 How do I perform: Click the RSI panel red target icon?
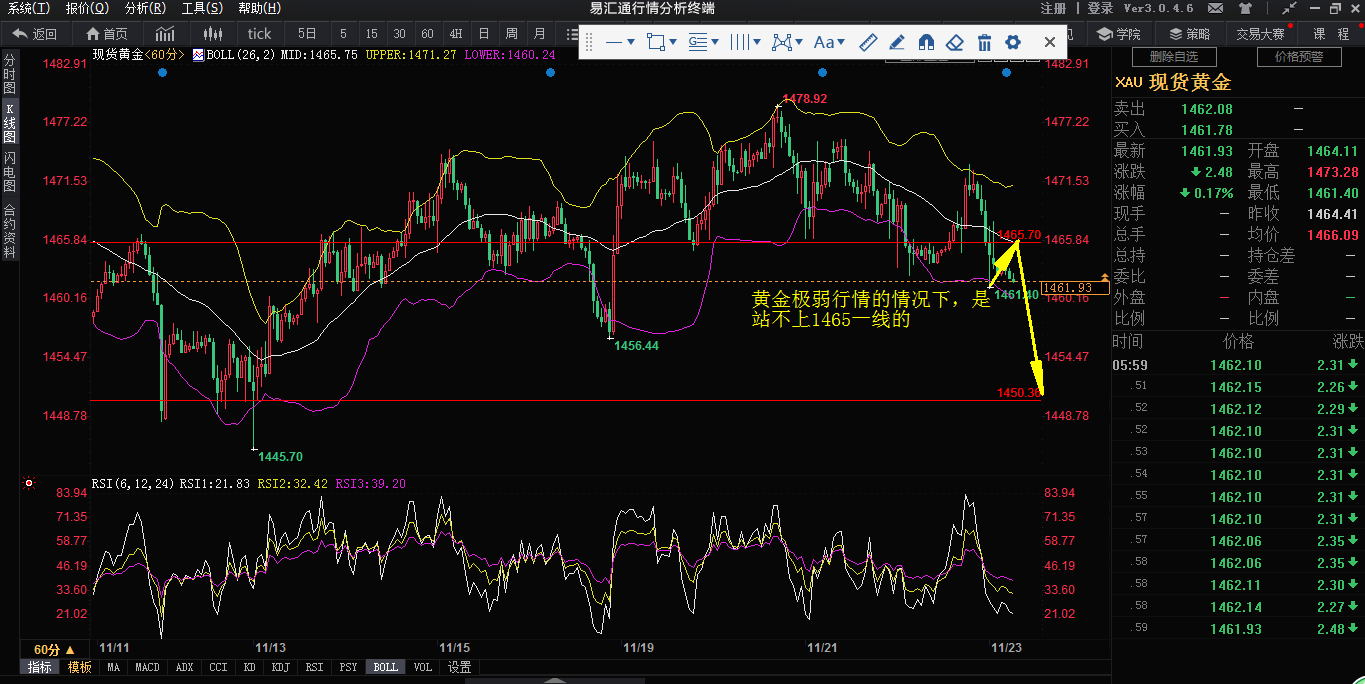[x=29, y=483]
